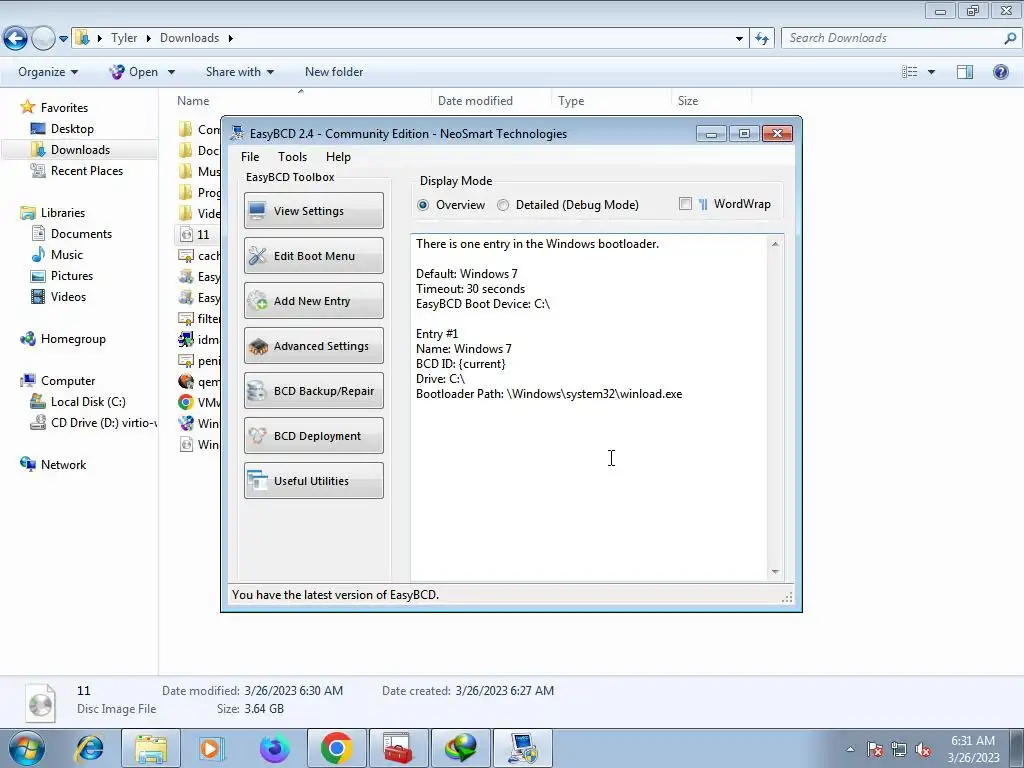Open Explorer help icon
The height and width of the screenshot is (768, 1024).
click(x=1000, y=72)
